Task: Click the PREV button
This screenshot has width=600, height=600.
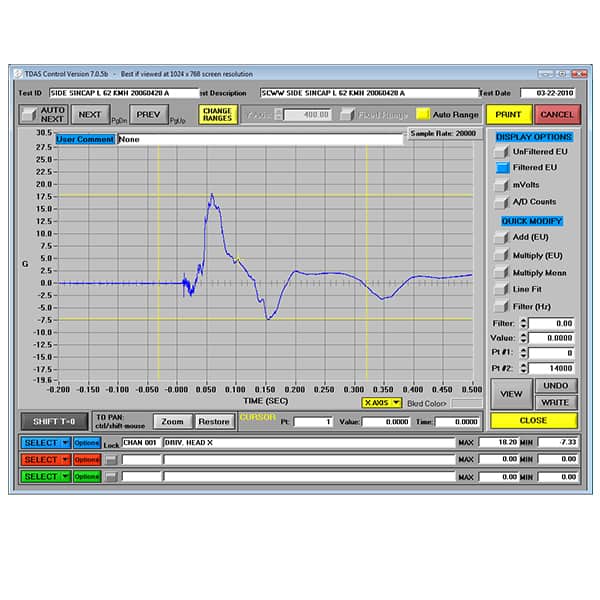Action: click(148, 114)
